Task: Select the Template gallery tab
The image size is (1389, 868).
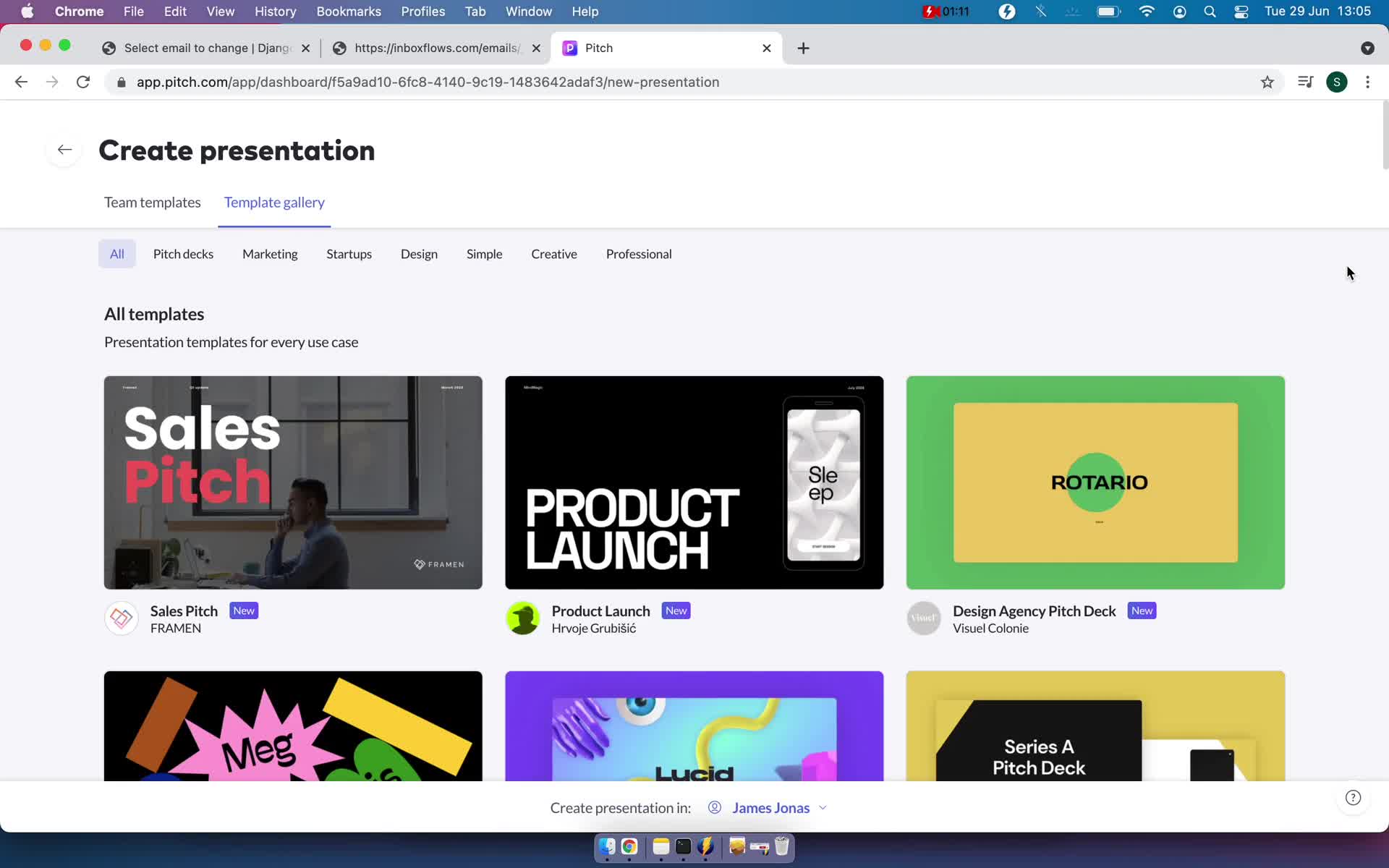Action: tap(274, 202)
